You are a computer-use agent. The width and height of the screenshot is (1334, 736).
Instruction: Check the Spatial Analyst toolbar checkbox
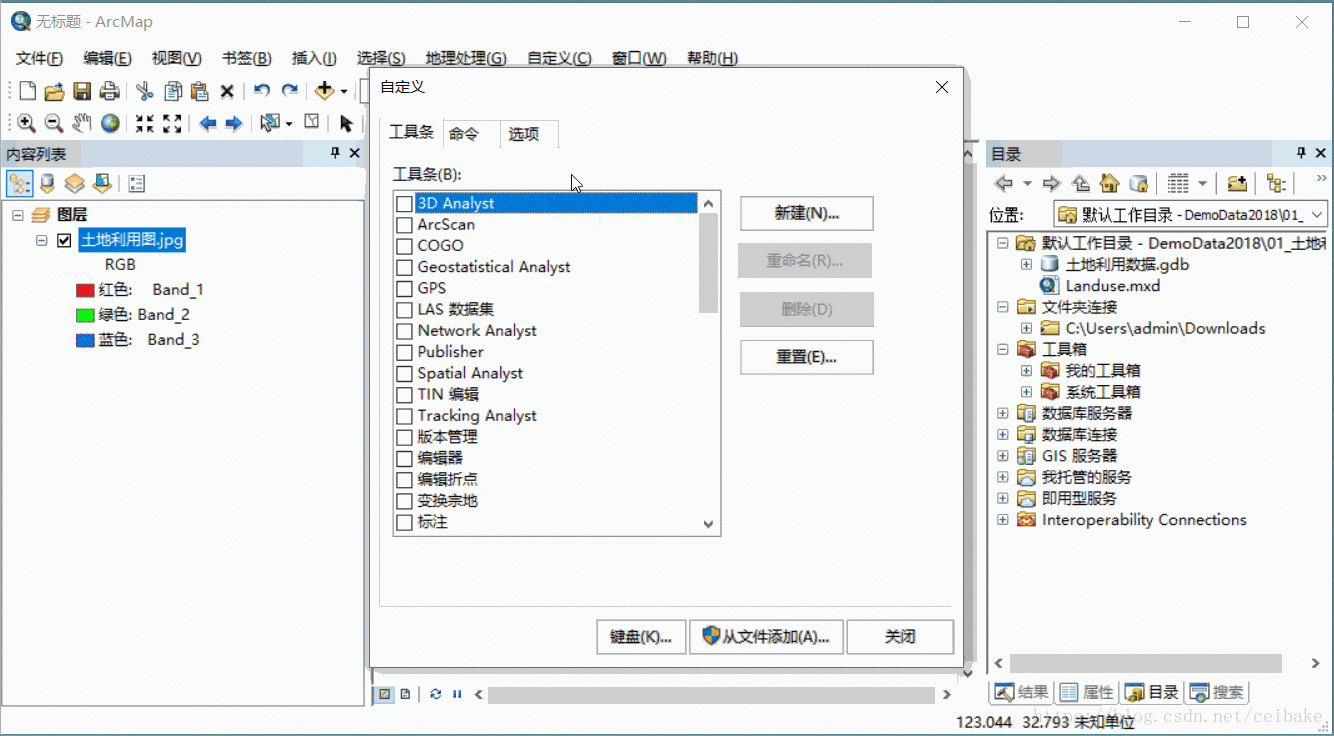coord(404,374)
